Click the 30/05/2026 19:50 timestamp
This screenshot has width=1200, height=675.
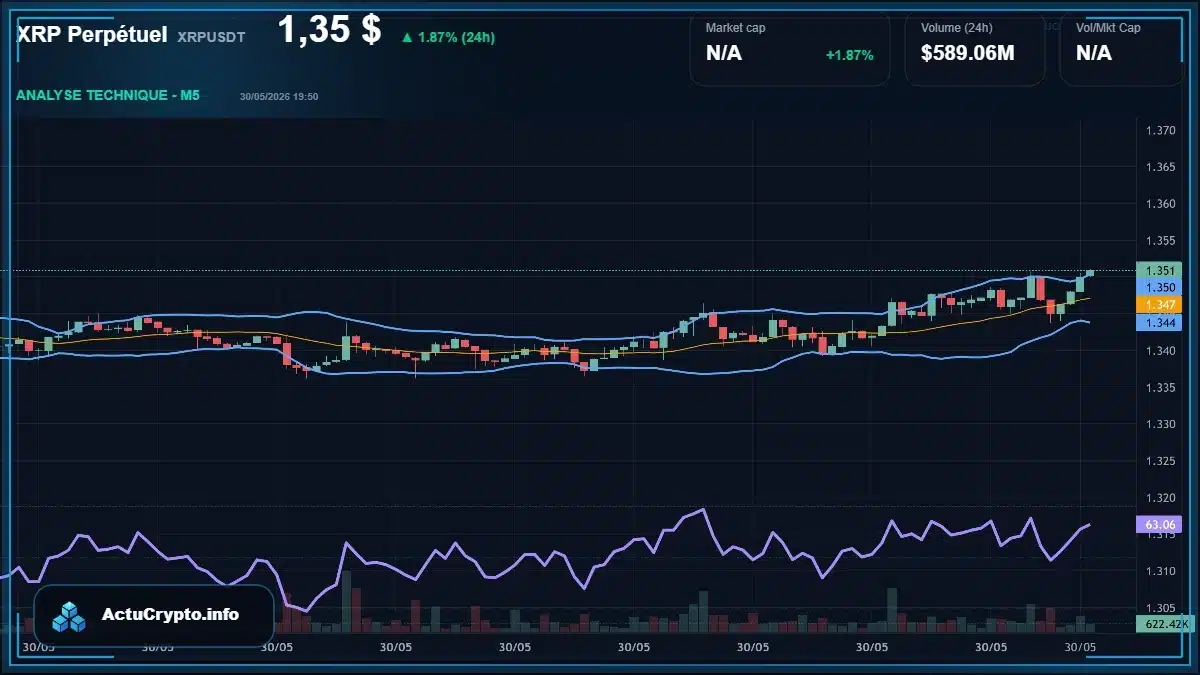[279, 96]
